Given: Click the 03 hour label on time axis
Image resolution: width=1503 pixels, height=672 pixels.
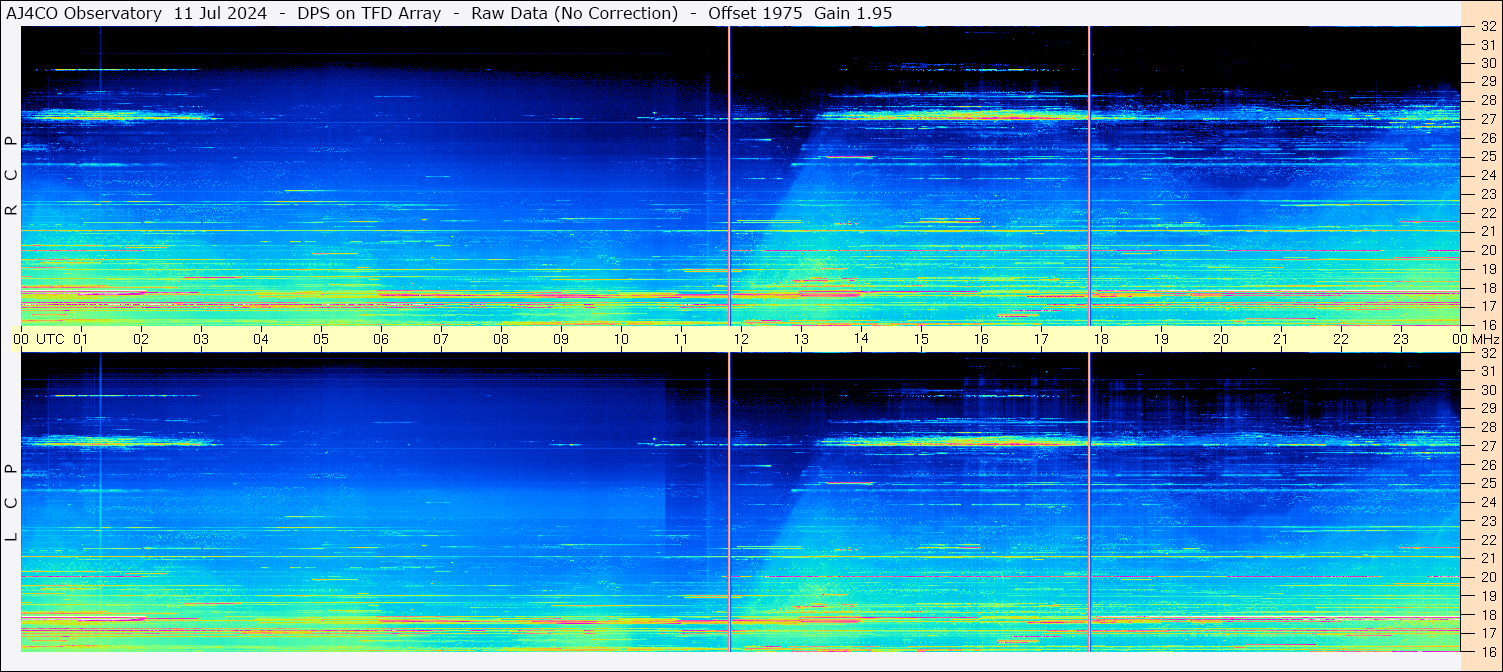Looking at the screenshot, I should click(x=201, y=339).
